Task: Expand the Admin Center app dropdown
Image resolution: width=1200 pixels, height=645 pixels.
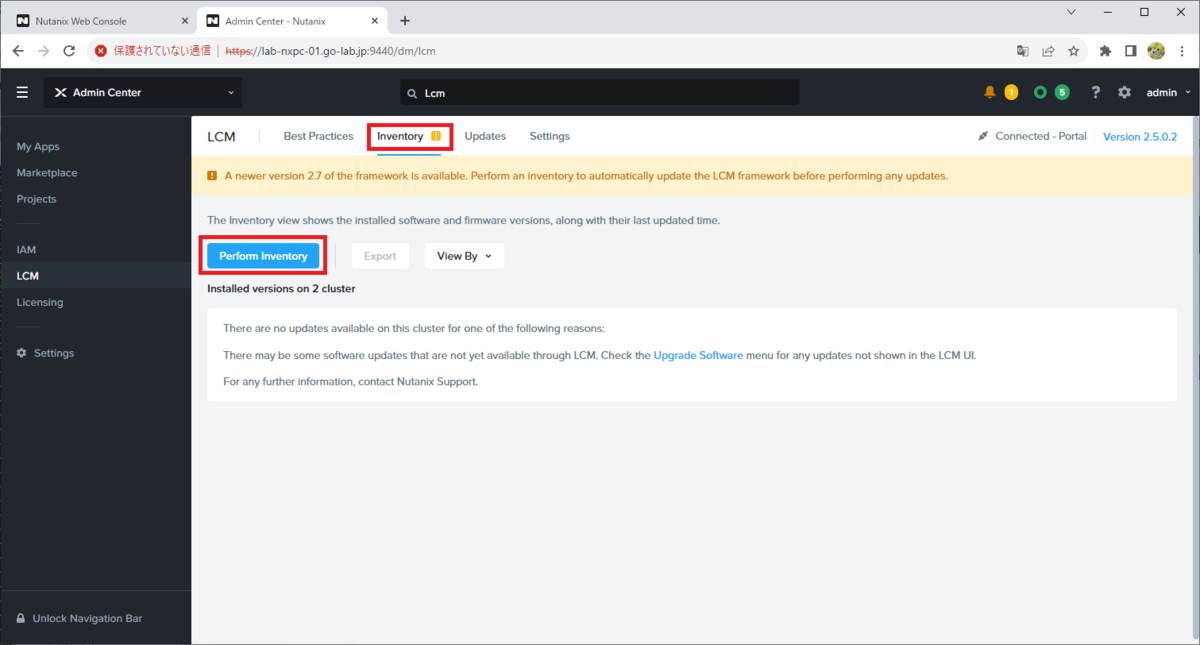Action: coord(143,93)
